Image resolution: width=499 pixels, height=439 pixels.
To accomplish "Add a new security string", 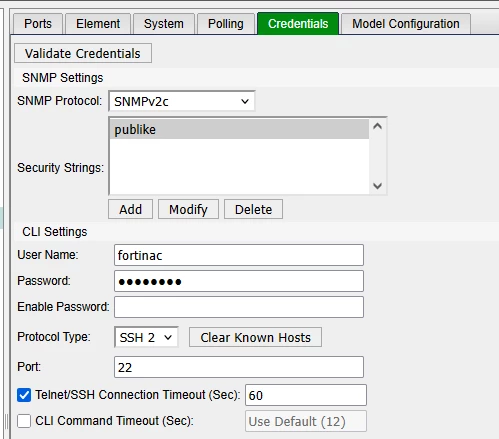I will pyautogui.click(x=130, y=209).
